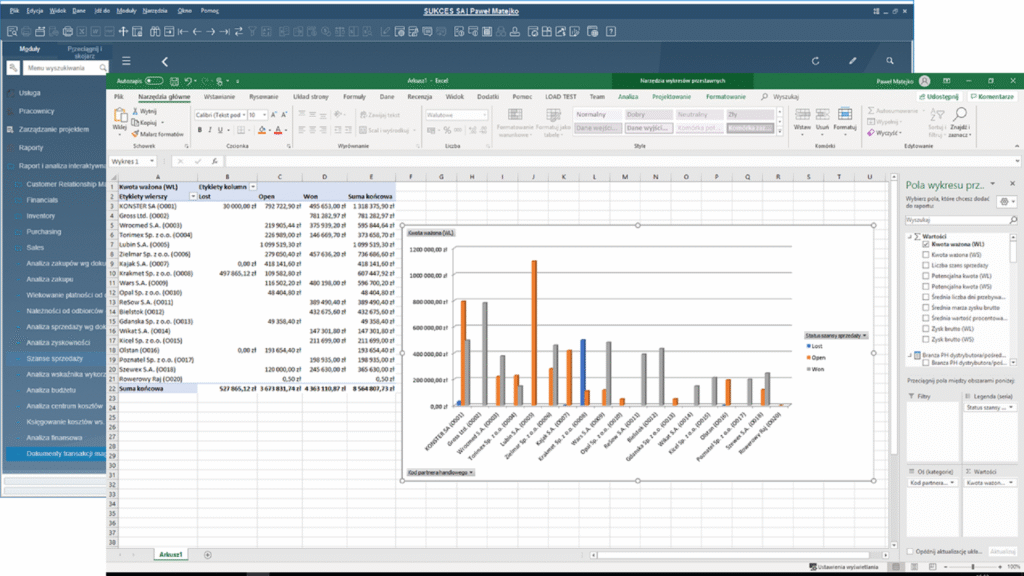Open the Plik menu in Excel
1024x576 pixels.
(118, 97)
